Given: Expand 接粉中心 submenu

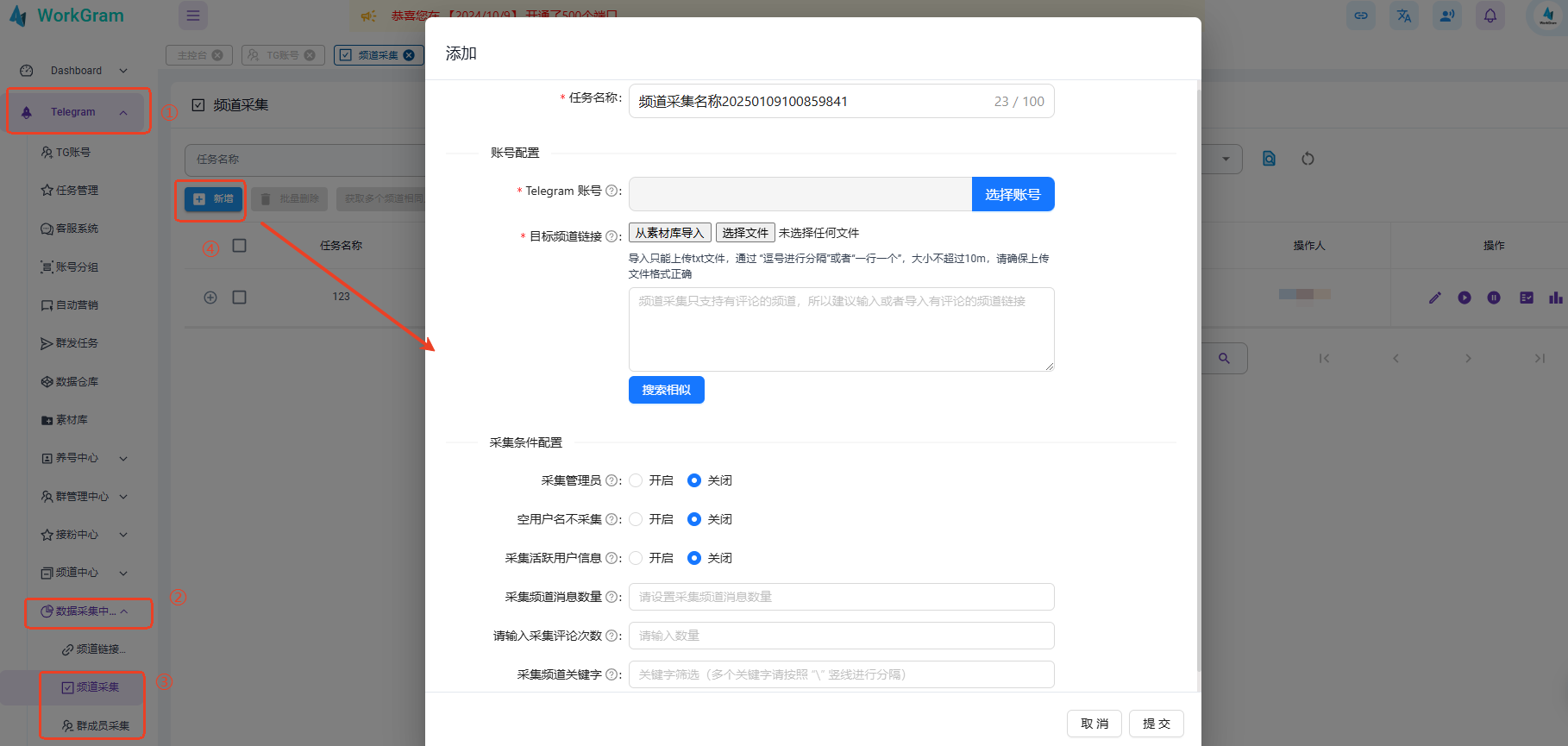Looking at the screenshot, I should coord(123,535).
